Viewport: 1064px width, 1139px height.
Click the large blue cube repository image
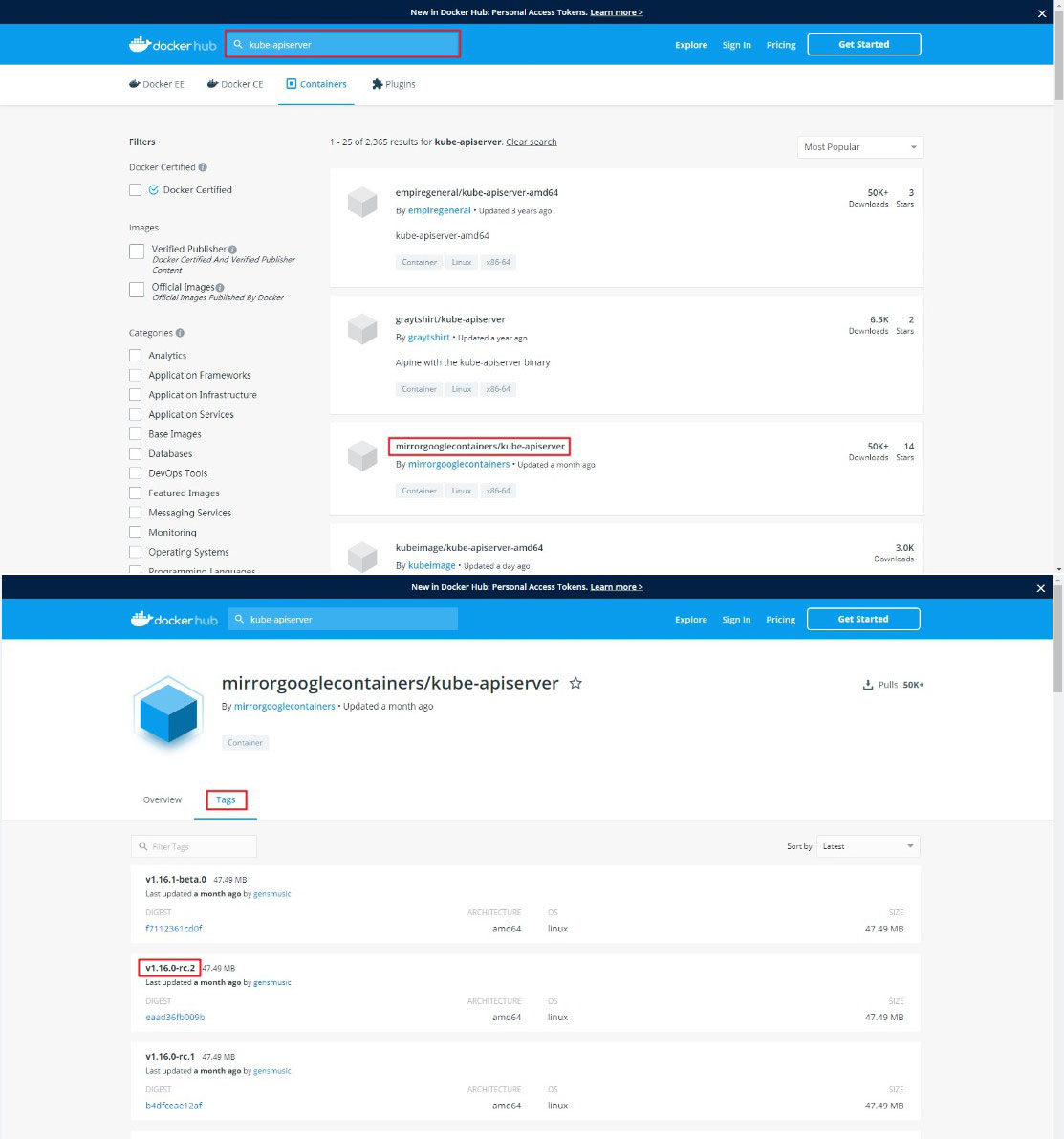click(168, 712)
